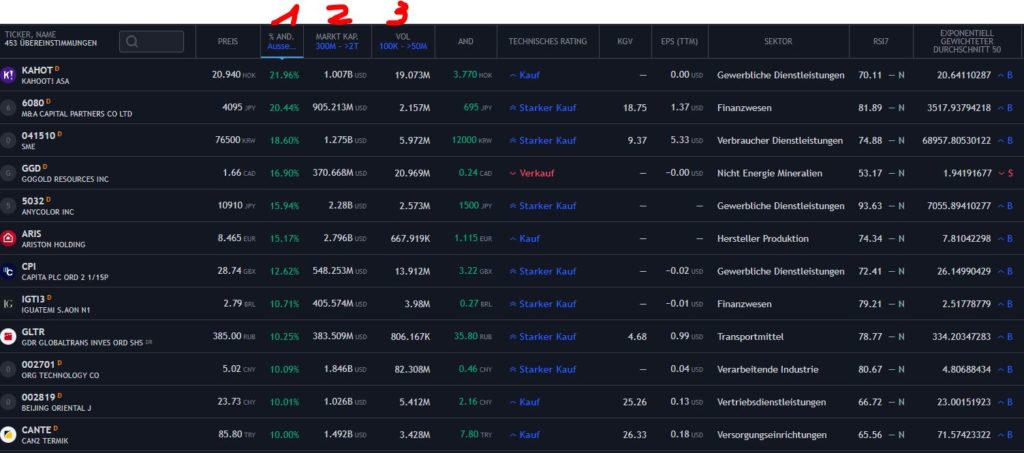
Task: Click the Transportmittel sector cell
Action: pyautogui.click(x=750, y=337)
